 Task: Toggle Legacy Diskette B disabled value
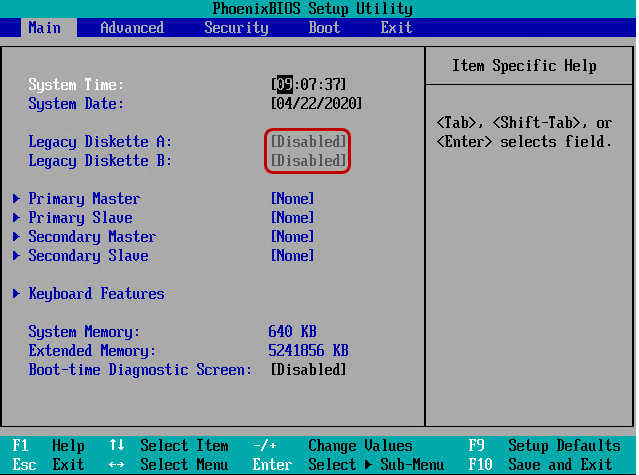[308, 161]
